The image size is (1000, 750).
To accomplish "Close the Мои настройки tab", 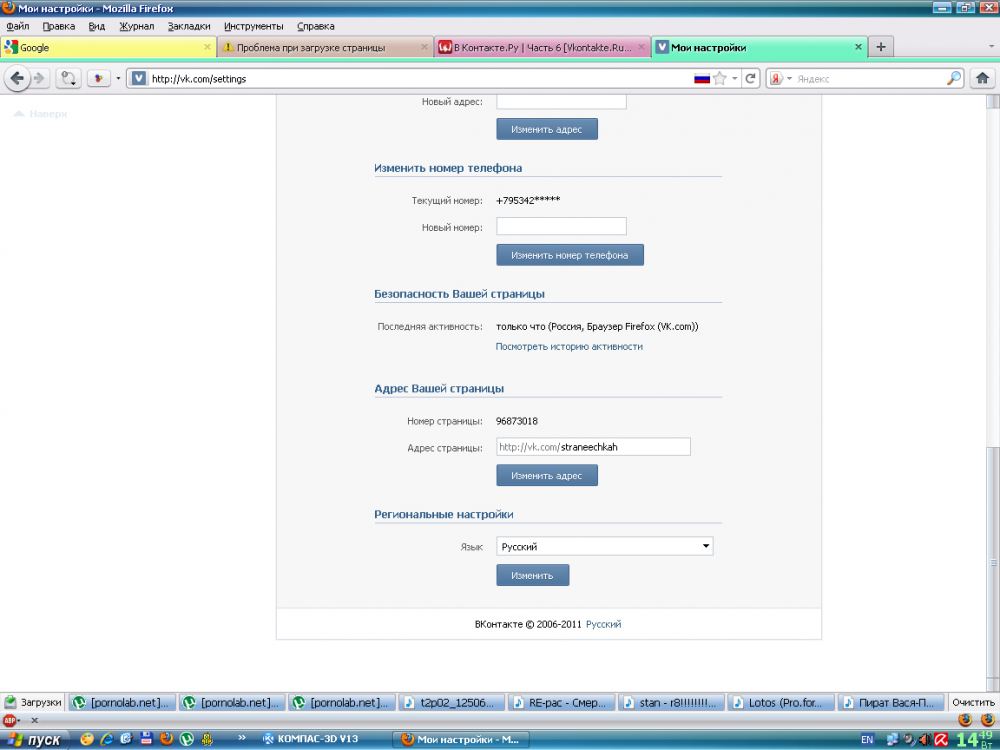I will tap(858, 47).
